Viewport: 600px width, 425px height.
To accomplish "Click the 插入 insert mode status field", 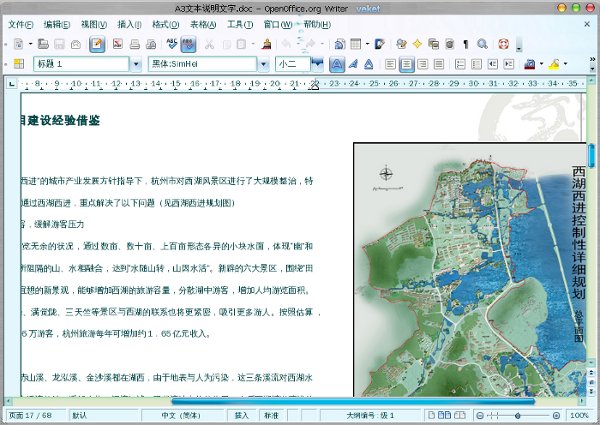I will click(x=242, y=415).
